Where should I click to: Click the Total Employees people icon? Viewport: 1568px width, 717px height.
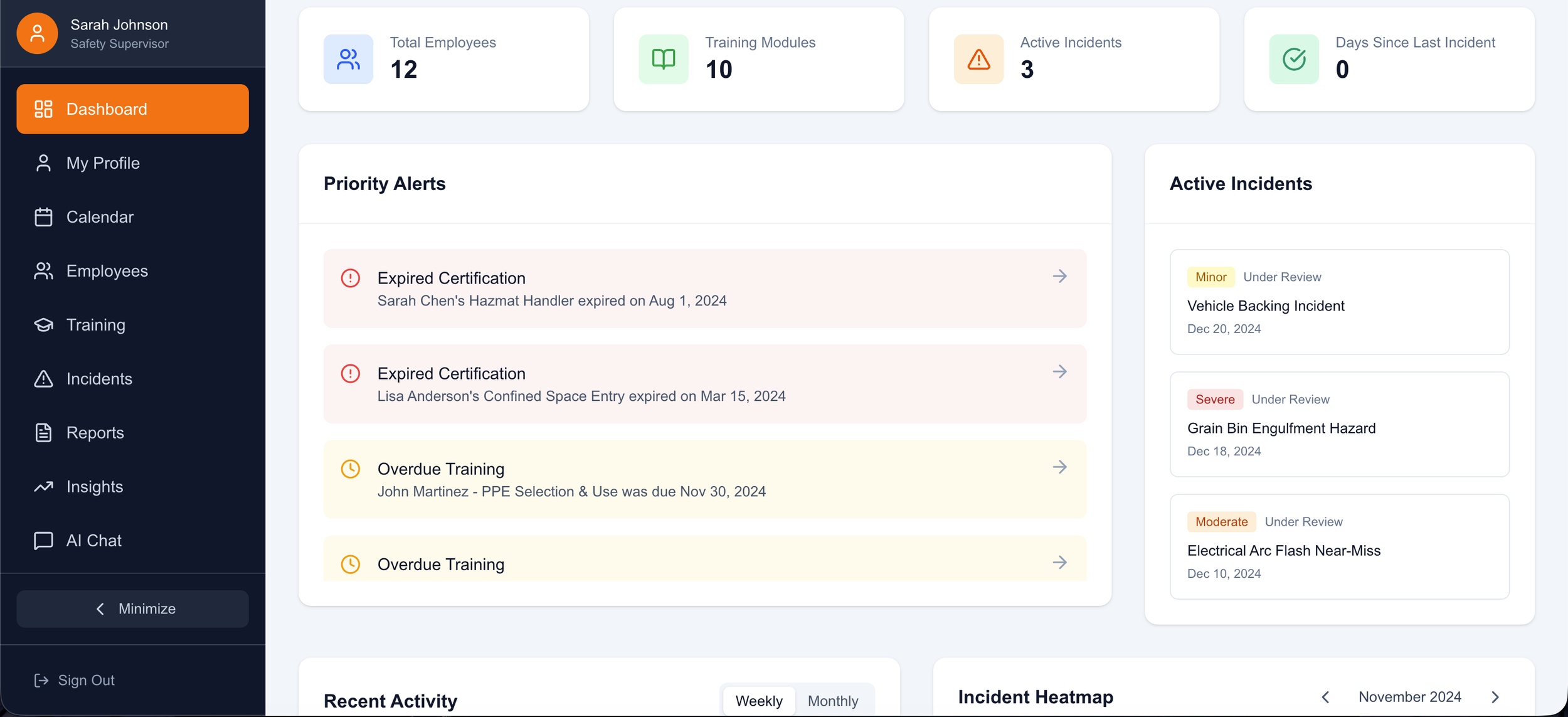pyautogui.click(x=348, y=59)
